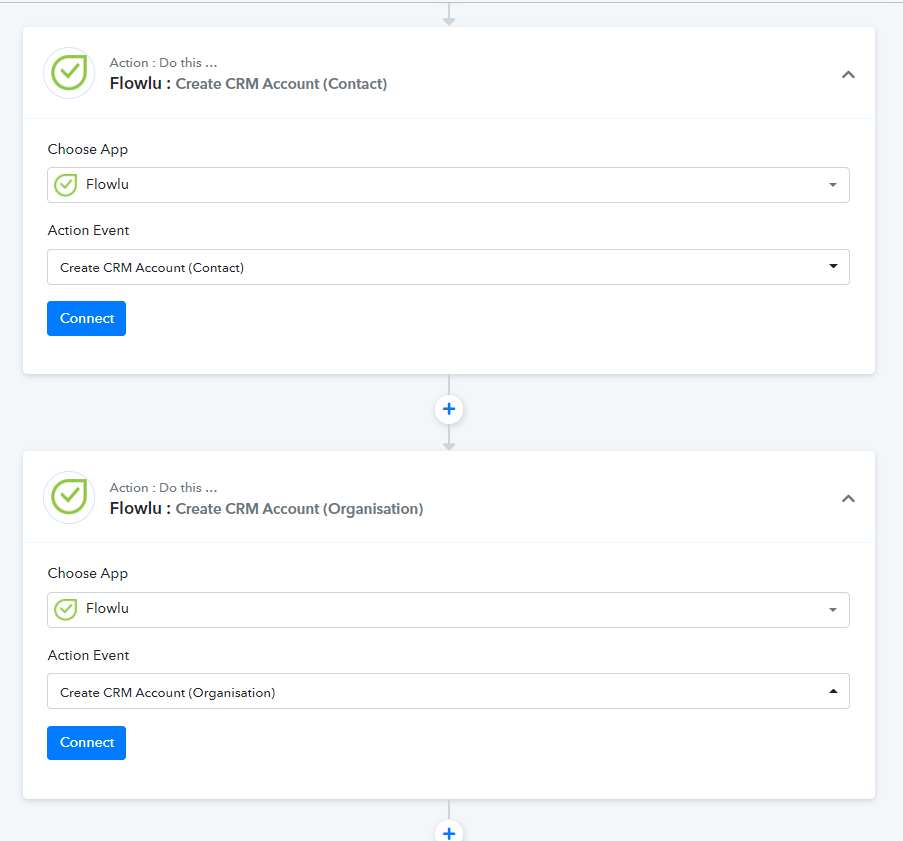
Task: Click the small Flowlu icon in the Organisation card's Choose App field
Action: click(x=66, y=609)
